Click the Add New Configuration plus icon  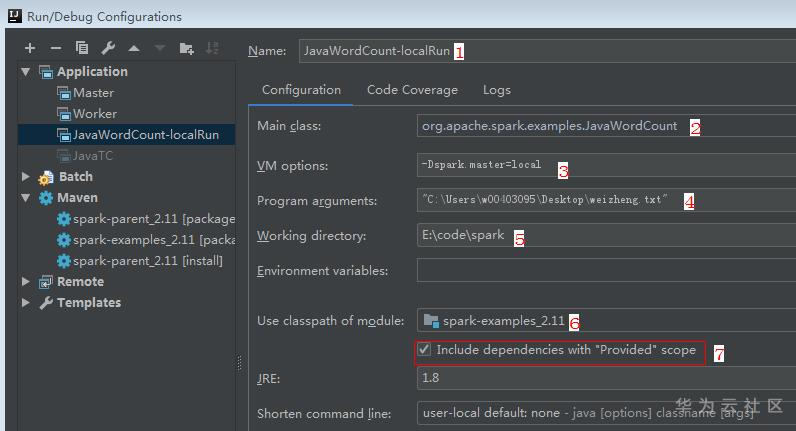coord(30,48)
